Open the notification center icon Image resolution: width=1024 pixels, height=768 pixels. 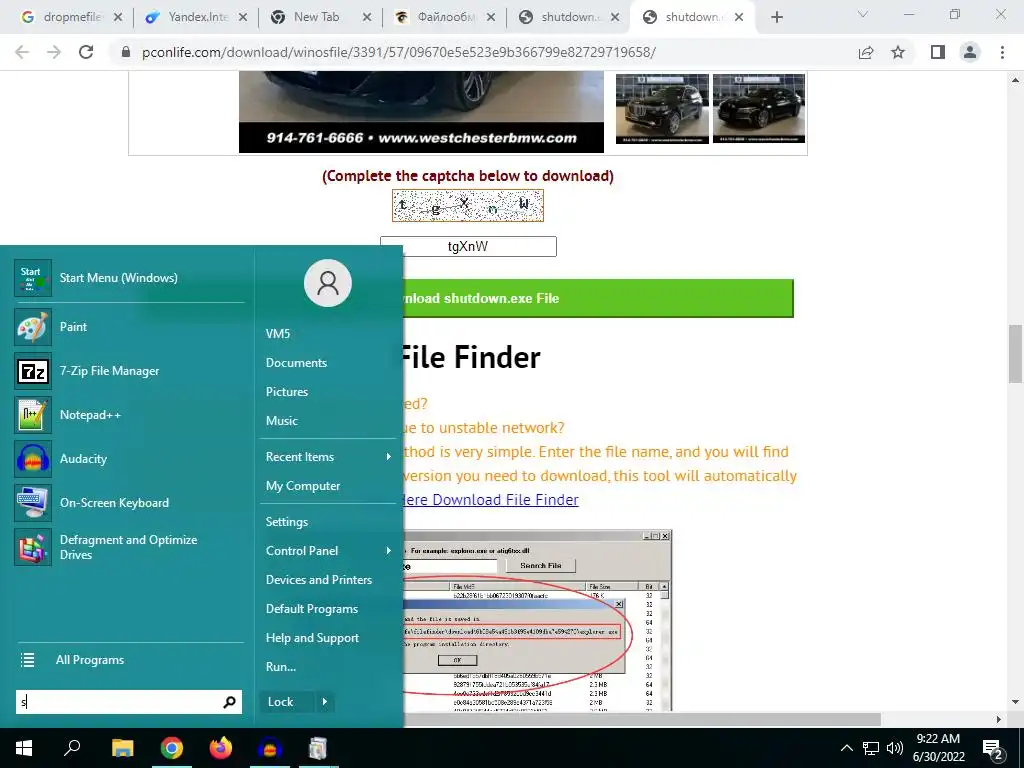[993, 749]
